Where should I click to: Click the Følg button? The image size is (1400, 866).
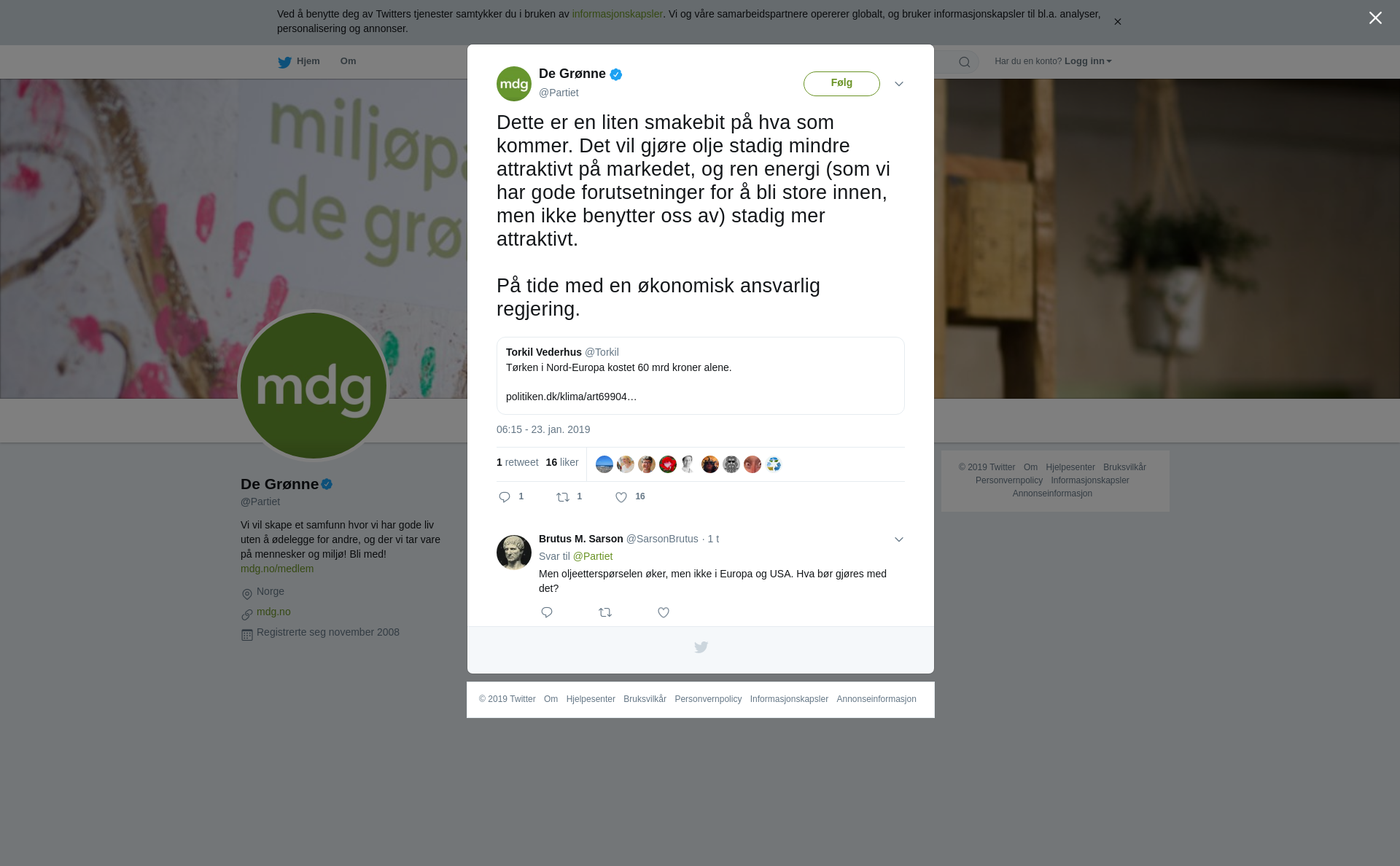point(841,84)
